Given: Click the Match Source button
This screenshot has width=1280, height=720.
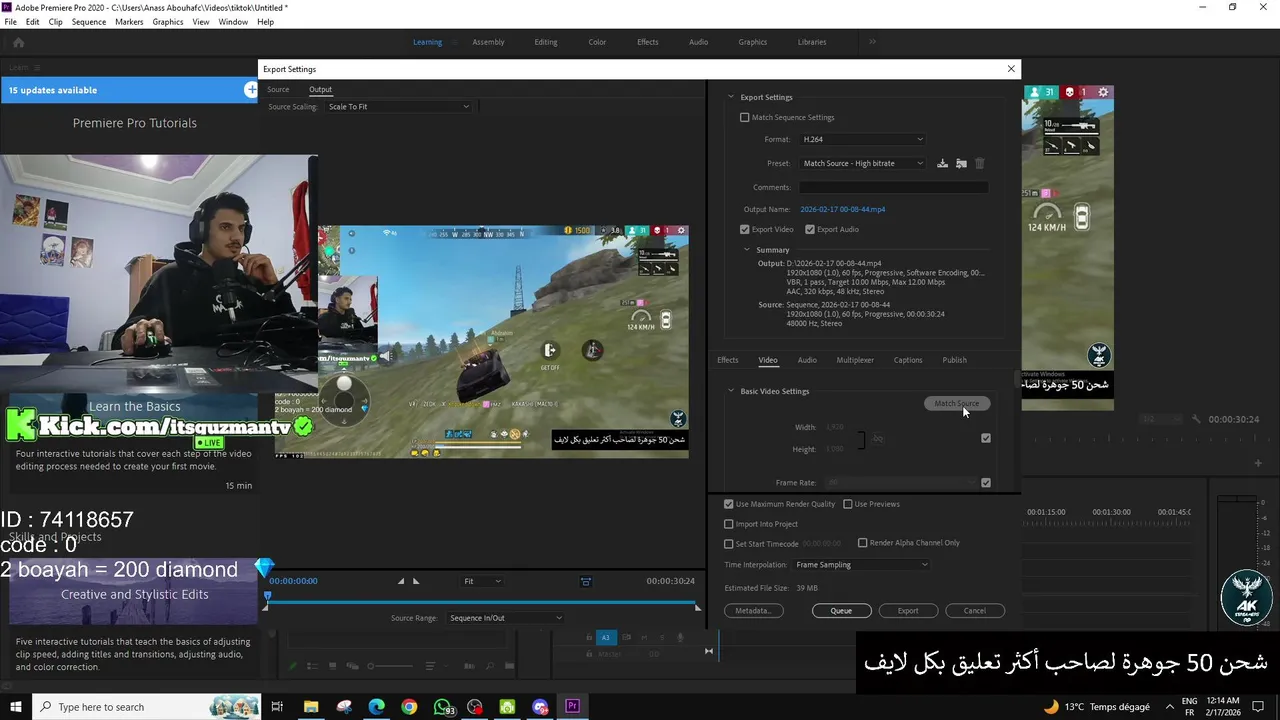Looking at the screenshot, I should point(957,404).
